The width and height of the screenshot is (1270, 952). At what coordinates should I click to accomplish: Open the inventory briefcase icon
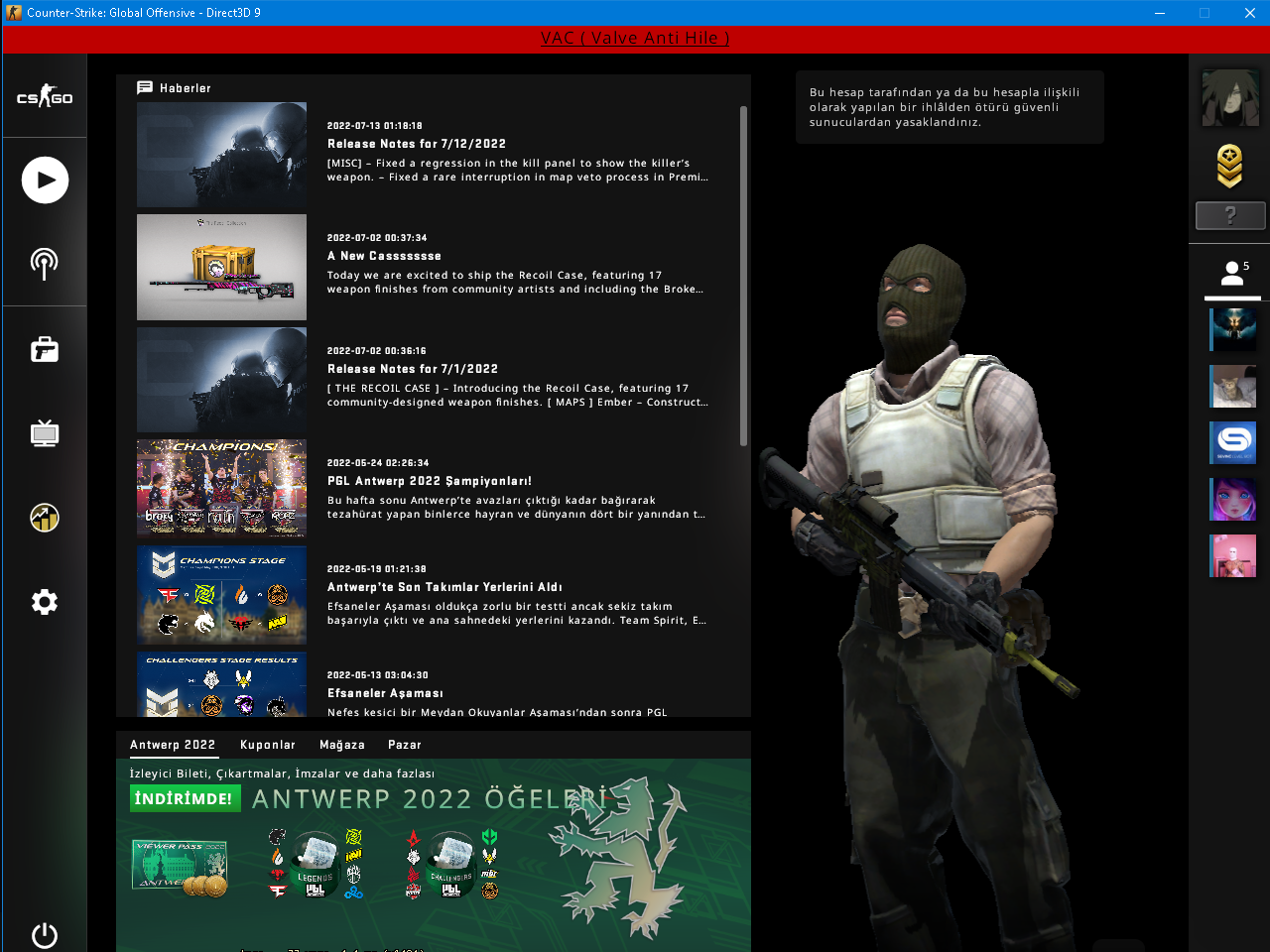pyautogui.click(x=45, y=349)
